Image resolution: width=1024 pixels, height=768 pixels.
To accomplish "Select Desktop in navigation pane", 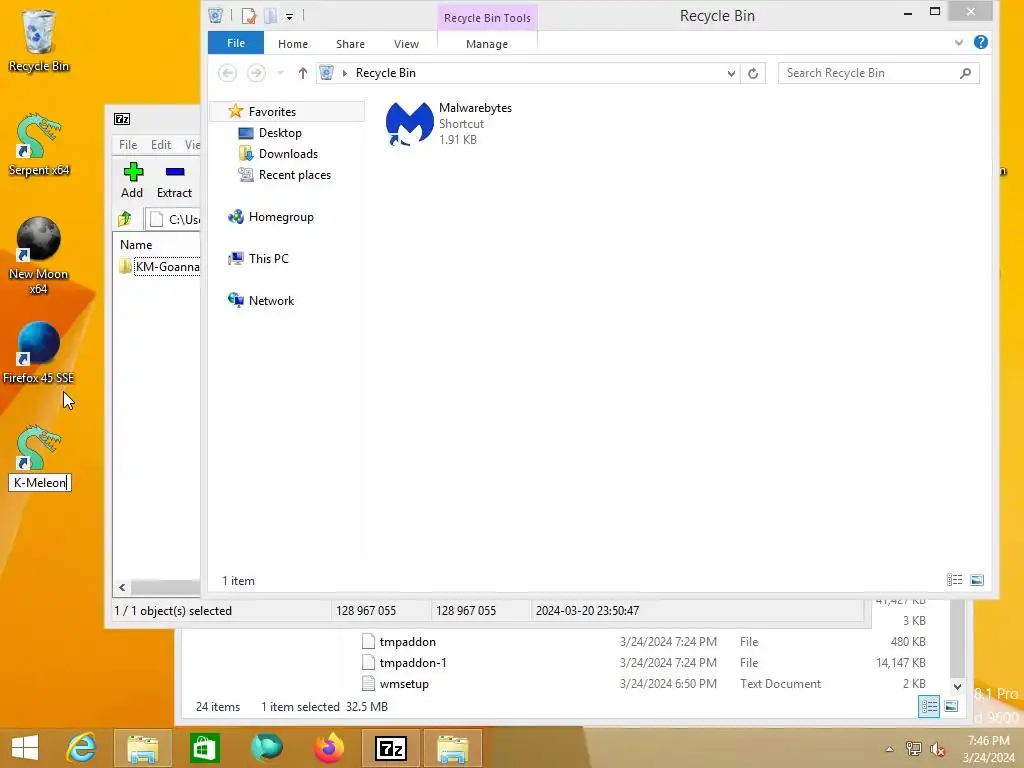I will (x=280, y=133).
